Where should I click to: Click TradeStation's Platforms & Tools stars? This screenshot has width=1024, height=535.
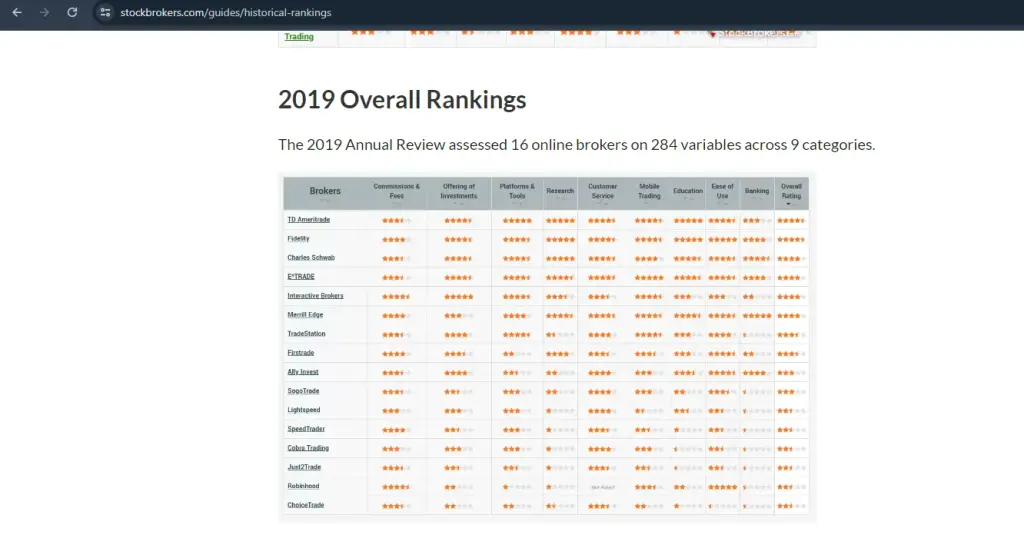coord(517,335)
